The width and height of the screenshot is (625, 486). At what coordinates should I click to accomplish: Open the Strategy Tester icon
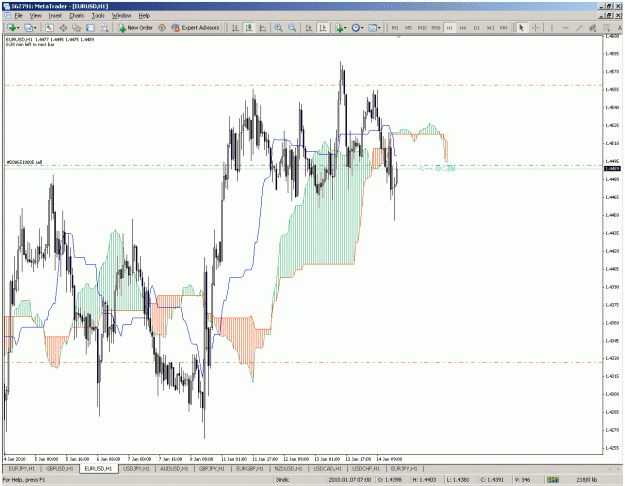(104, 28)
